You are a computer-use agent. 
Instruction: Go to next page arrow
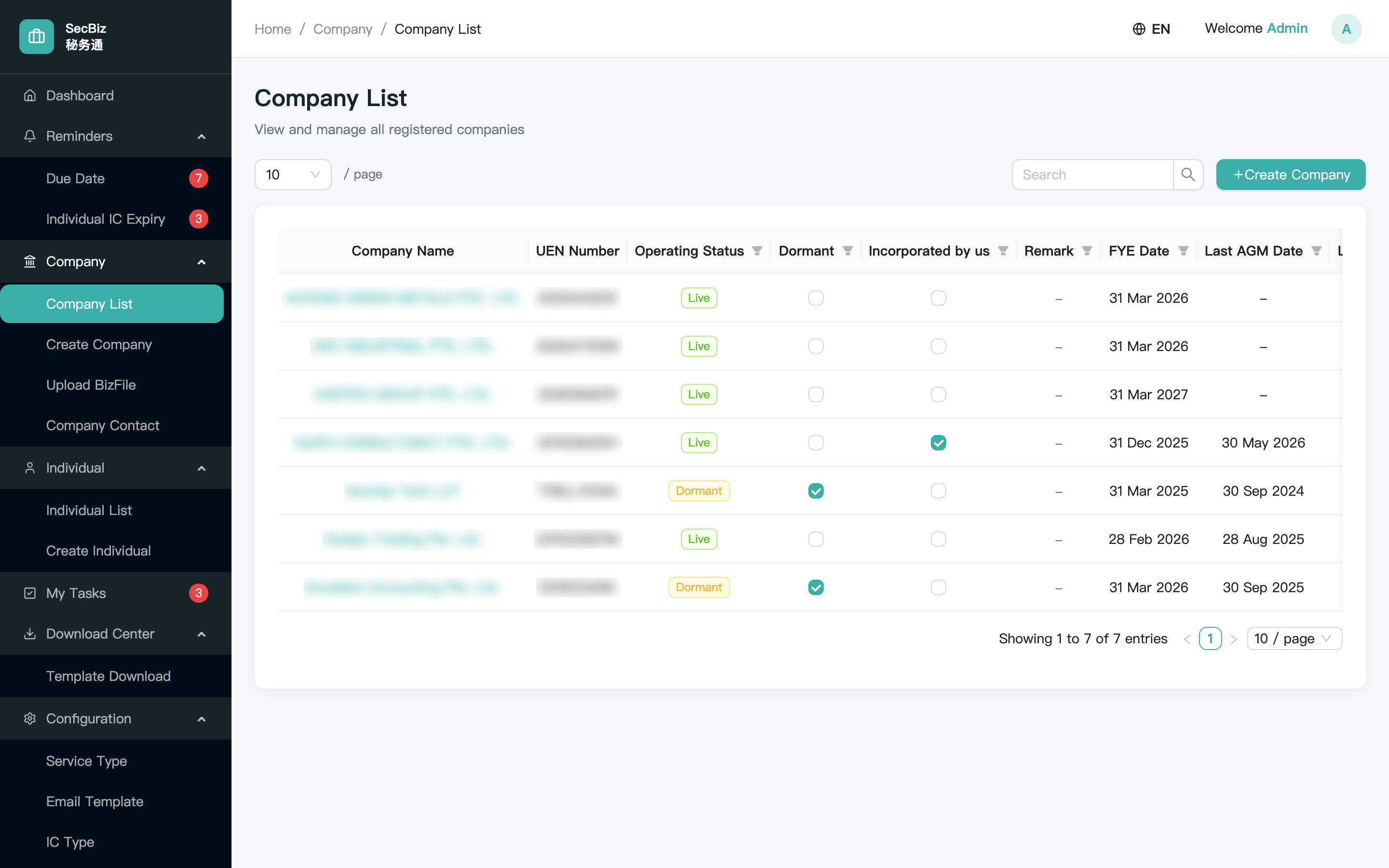pos(1233,639)
